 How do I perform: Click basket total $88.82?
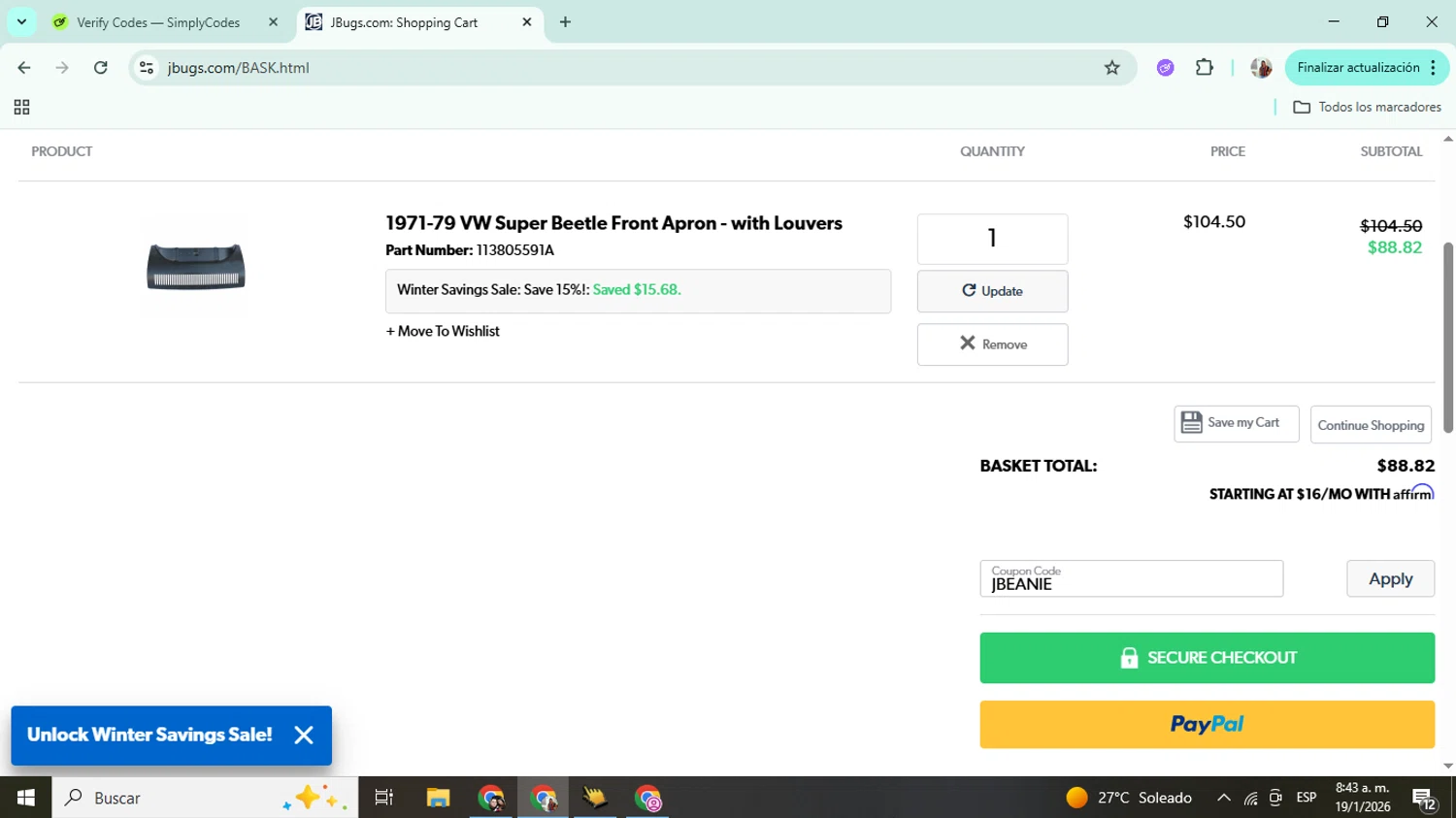pyautogui.click(x=1406, y=466)
